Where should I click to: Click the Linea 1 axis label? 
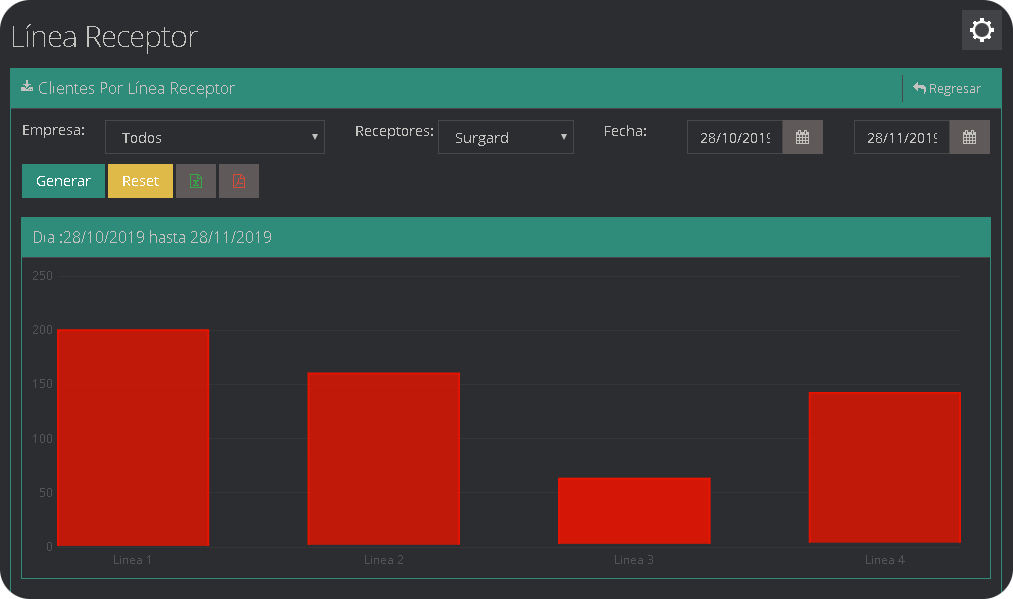pyautogui.click(x=133, y=560)
